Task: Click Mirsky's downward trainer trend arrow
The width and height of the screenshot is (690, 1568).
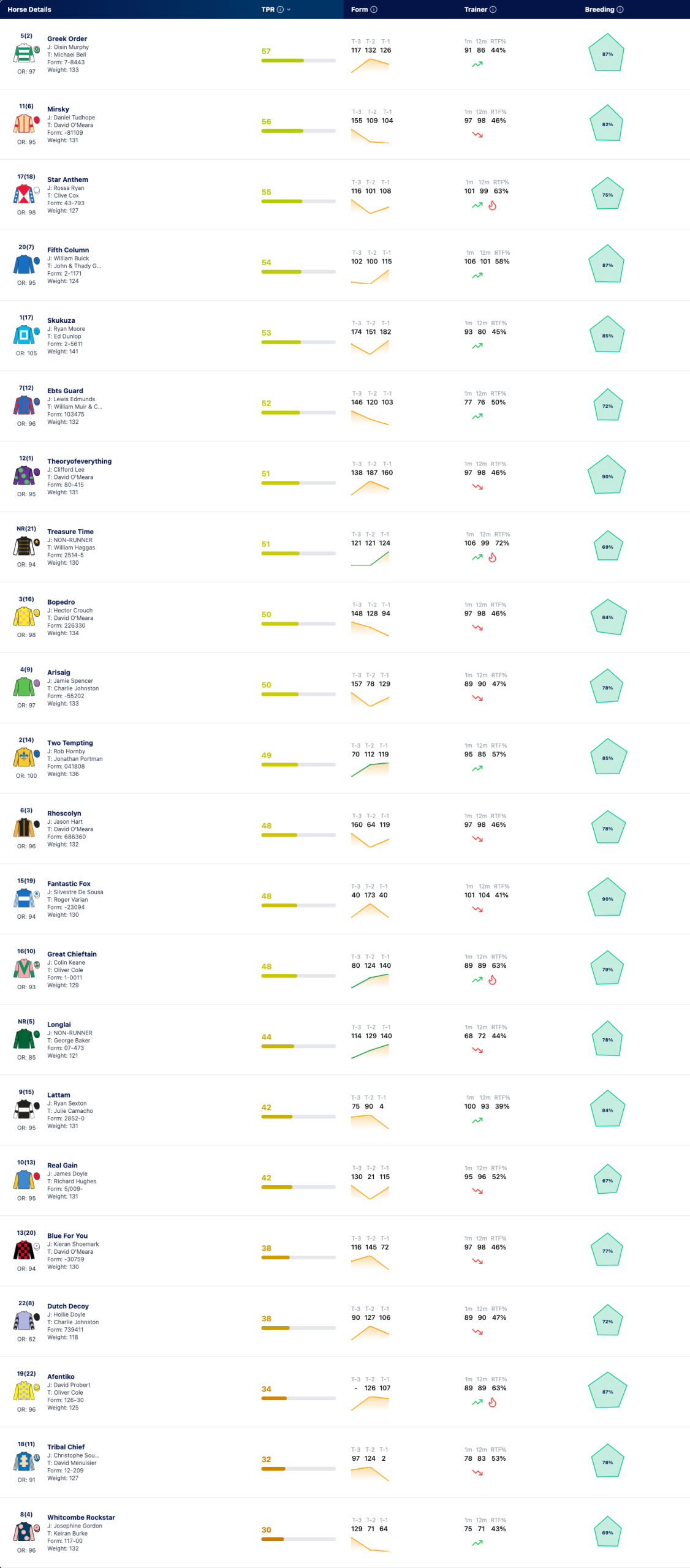Action: (x=477, y=135)
